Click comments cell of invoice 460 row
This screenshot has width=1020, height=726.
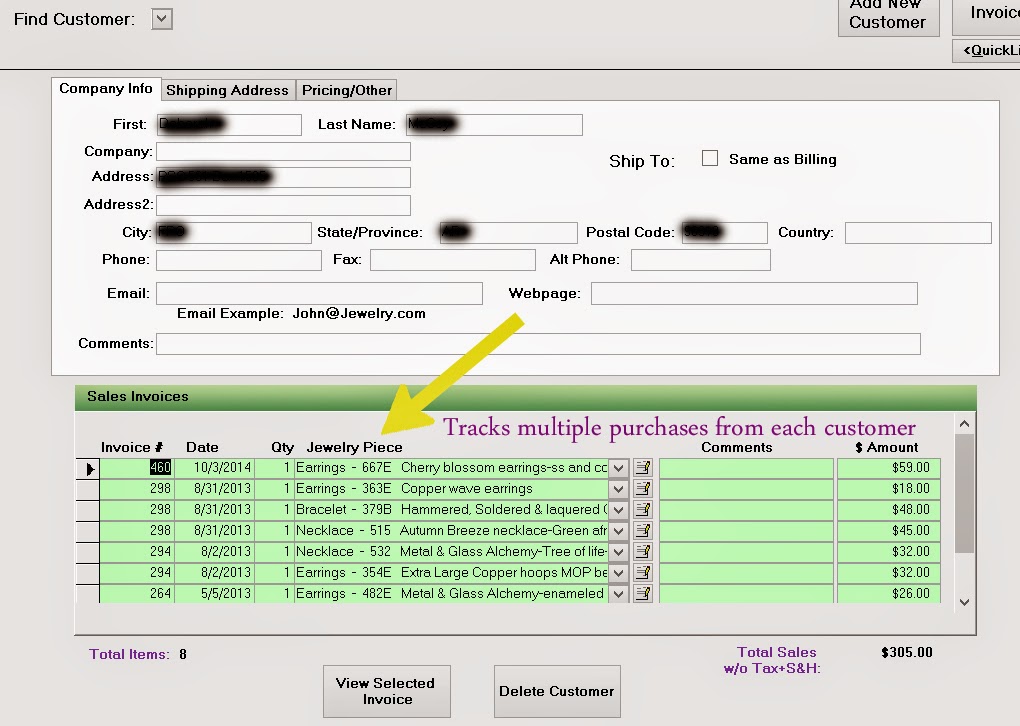coord(746,468)
